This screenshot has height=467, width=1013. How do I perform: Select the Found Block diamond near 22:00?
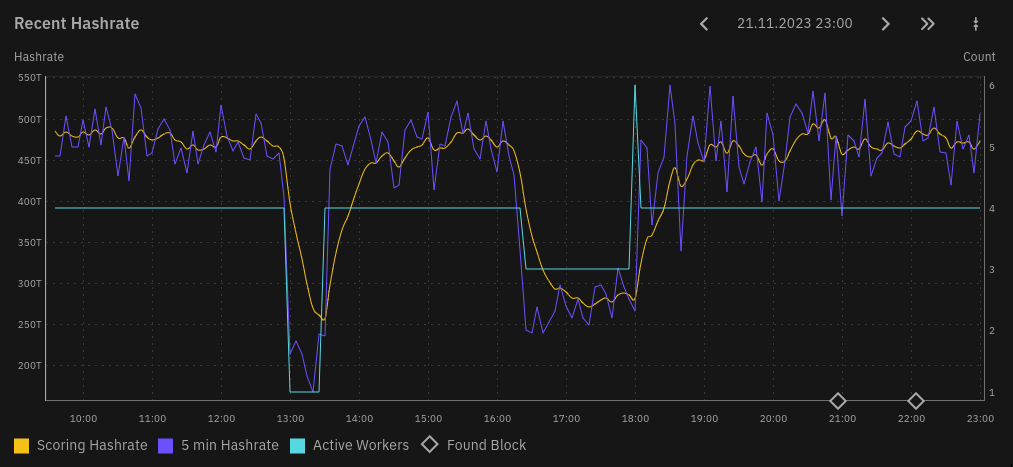point(915,401)
